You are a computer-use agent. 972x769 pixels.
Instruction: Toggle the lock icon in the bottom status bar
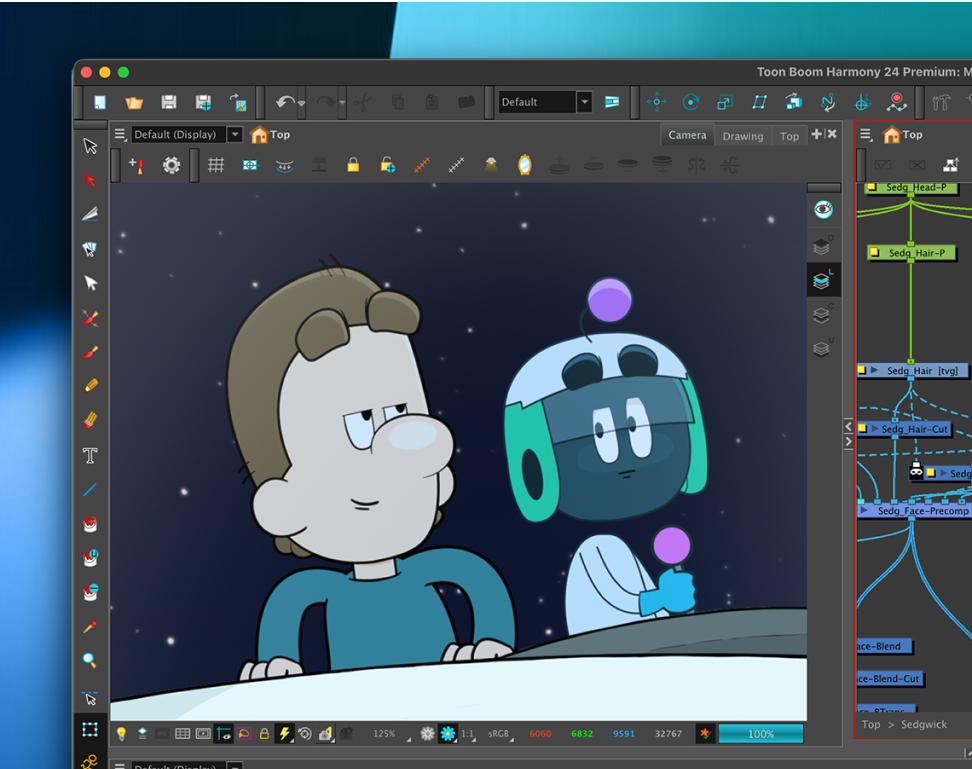coord(264,734)
